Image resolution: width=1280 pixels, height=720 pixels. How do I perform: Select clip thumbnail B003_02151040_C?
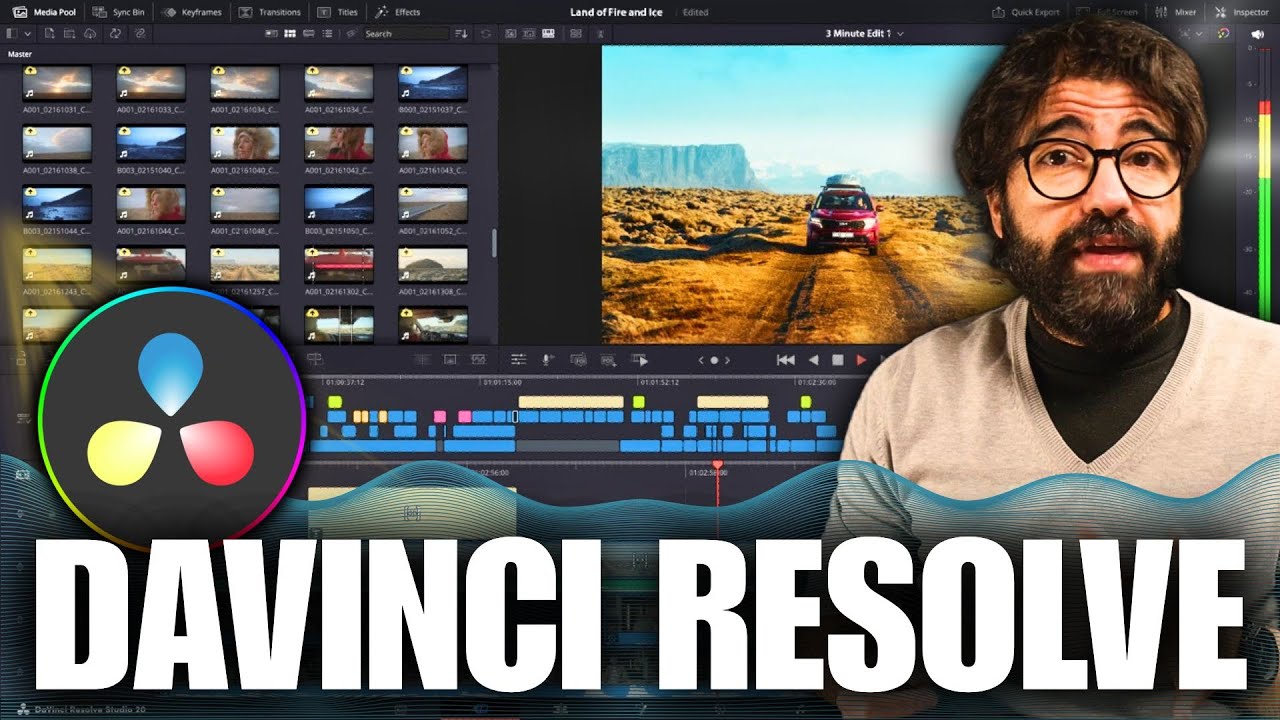click(151, 143)
